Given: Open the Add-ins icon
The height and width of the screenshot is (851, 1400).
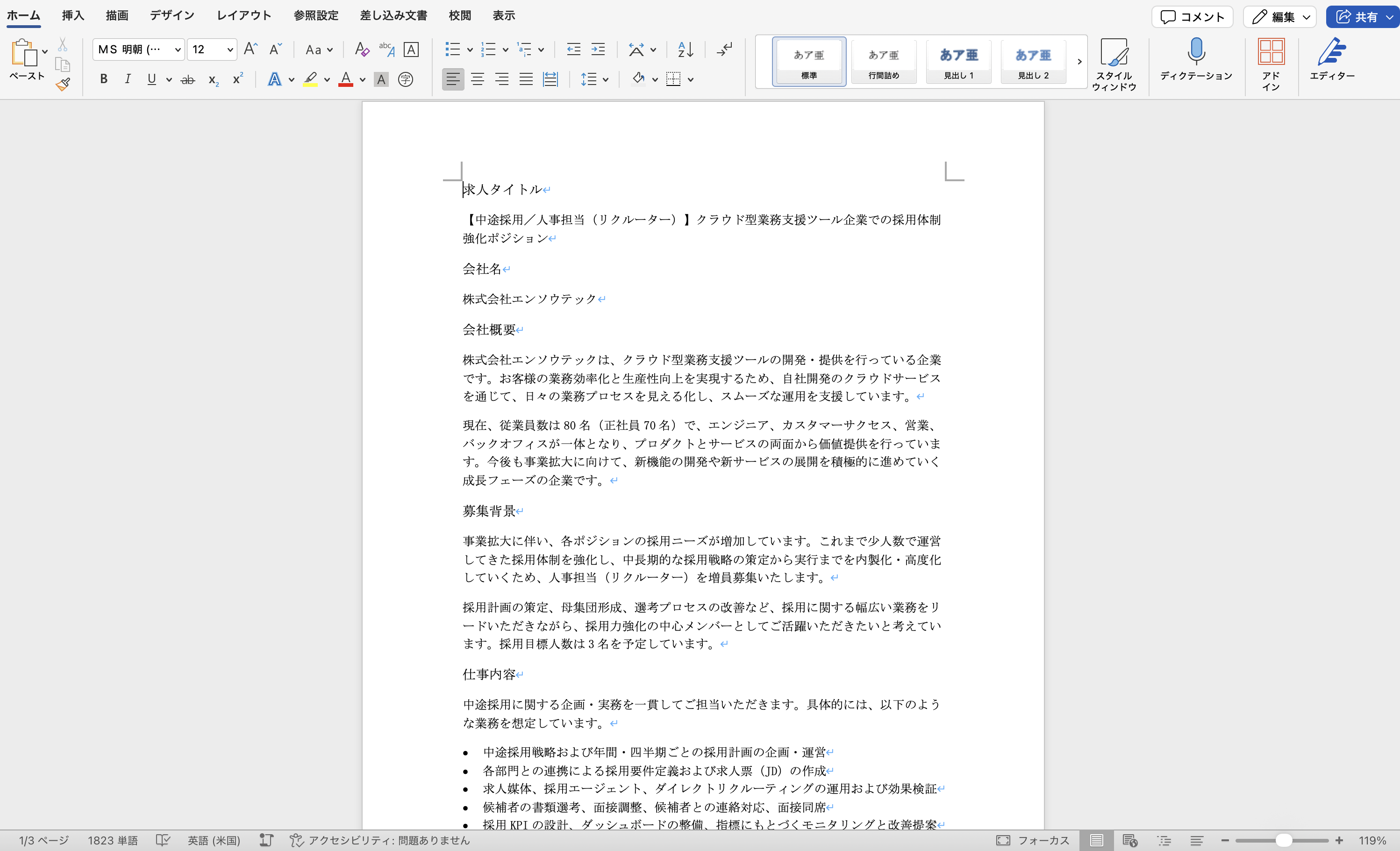Looking at the screenshot, I should coord(1271,65).
